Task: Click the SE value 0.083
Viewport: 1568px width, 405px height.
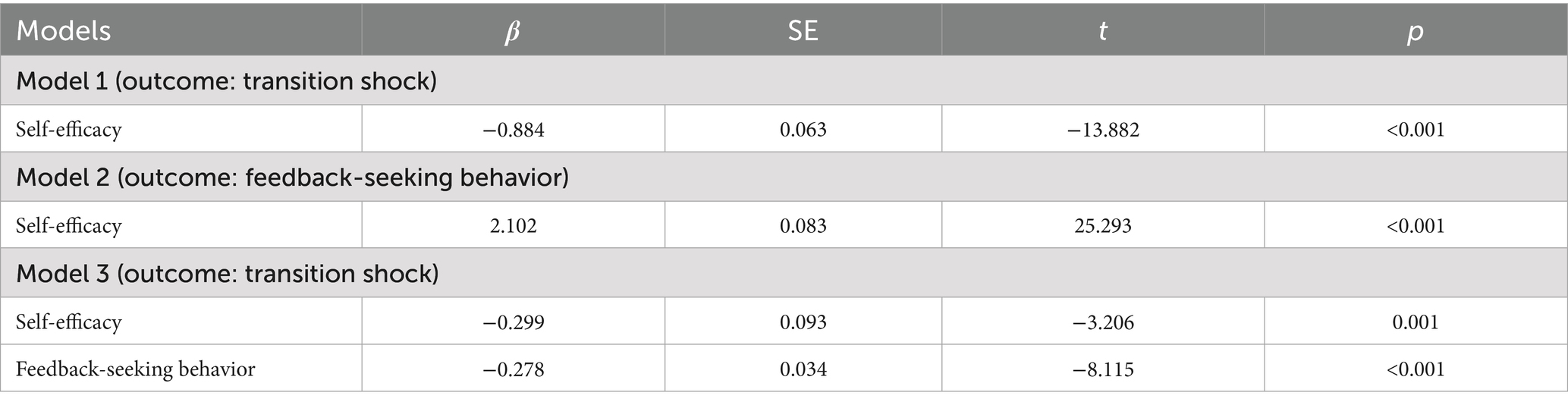Action: tap(803, 226)
